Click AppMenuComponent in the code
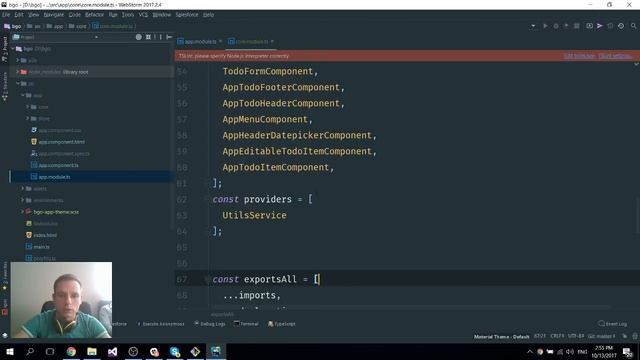Screen dimensions: 640x360 (x=265, y=120)
